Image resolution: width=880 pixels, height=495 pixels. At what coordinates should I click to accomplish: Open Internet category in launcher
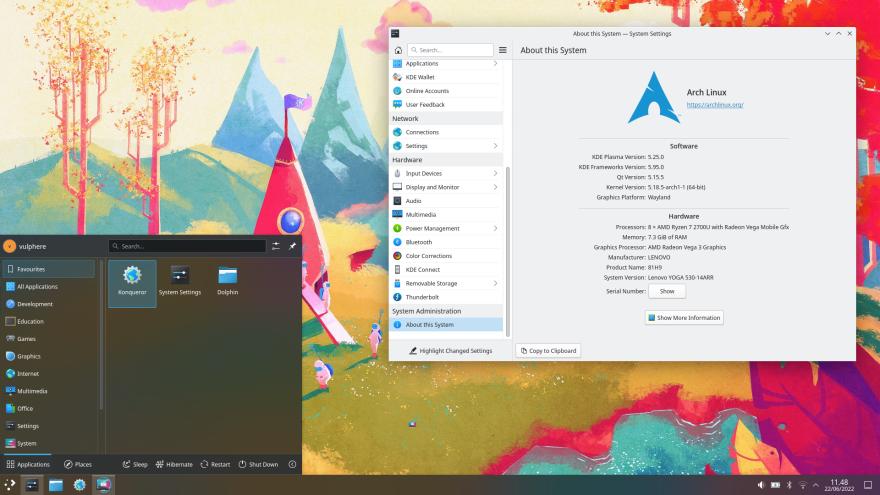coord(49,373)
